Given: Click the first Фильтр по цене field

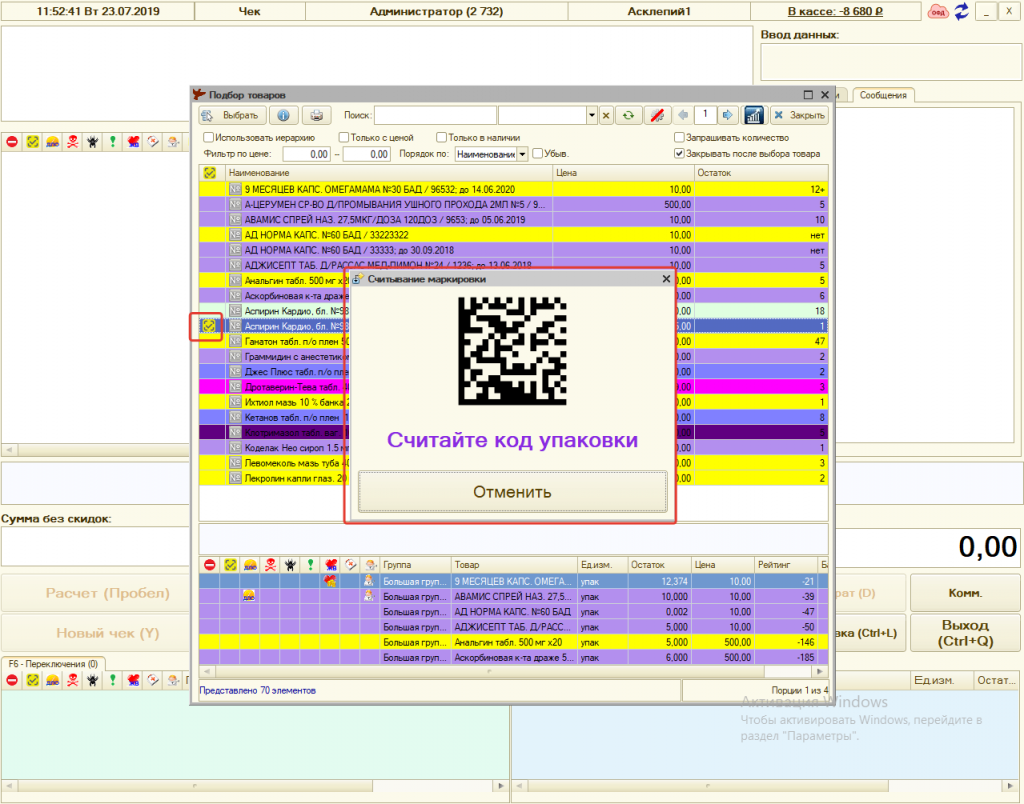Looking at the screenshot, I should [x=306, y=155].
